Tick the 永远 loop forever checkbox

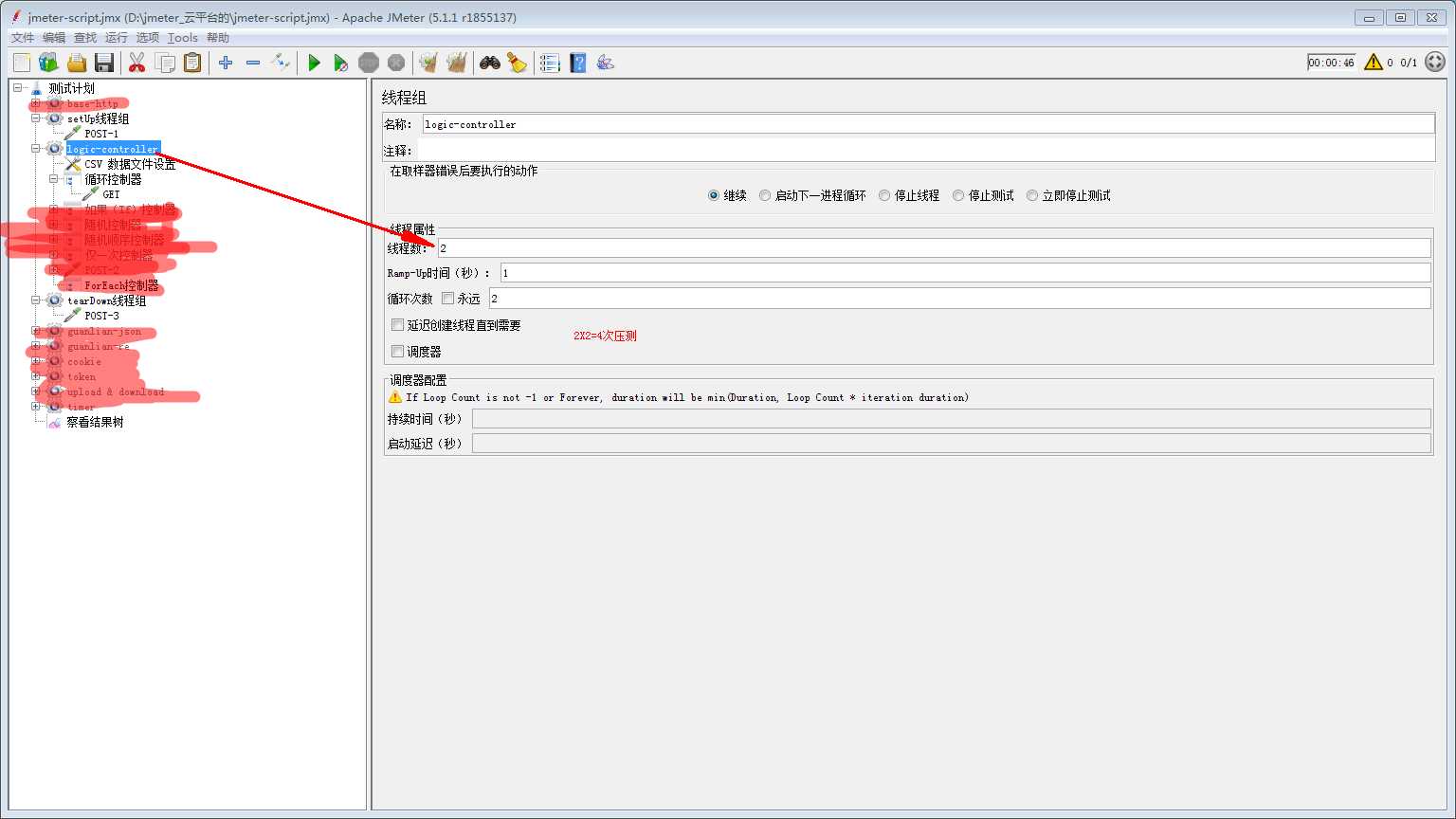pyautogui.click(x=448, y=299)
